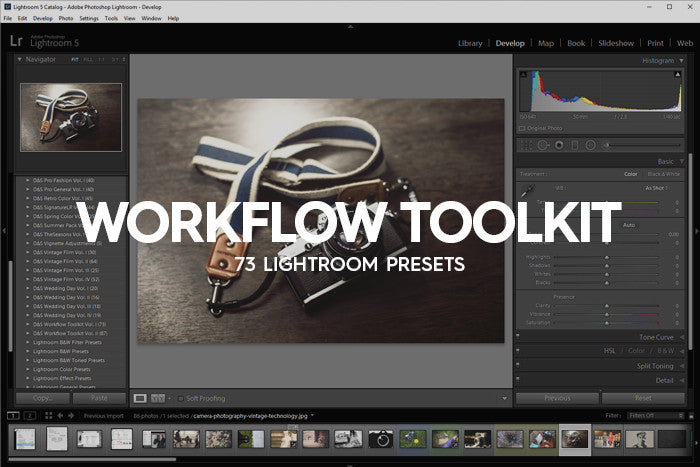700x467 pixels.
Task: Open the Settings menu
Action: click(89, 18)
